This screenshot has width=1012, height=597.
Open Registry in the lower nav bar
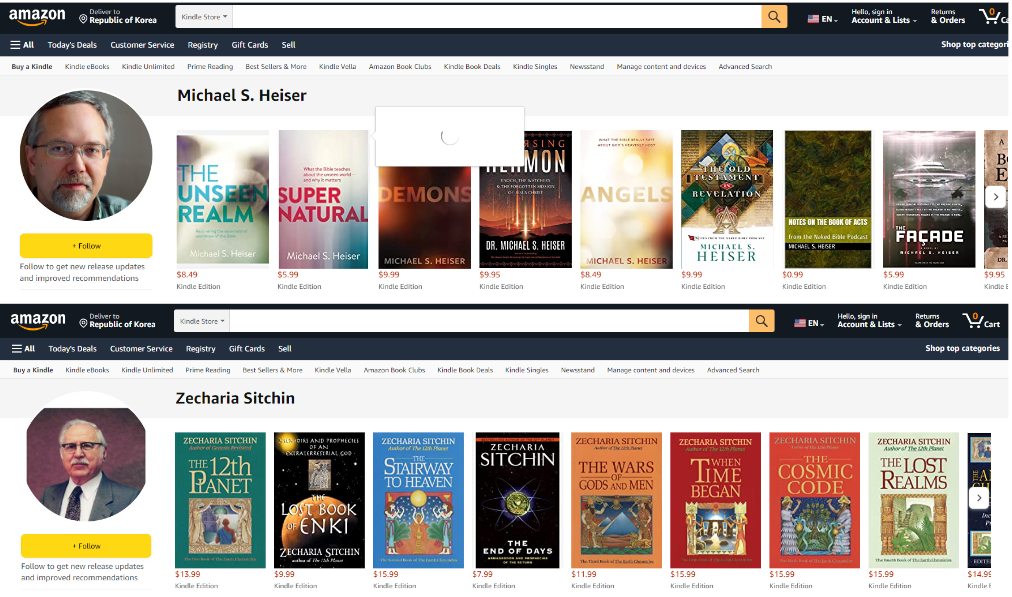(x=201, y=349)
